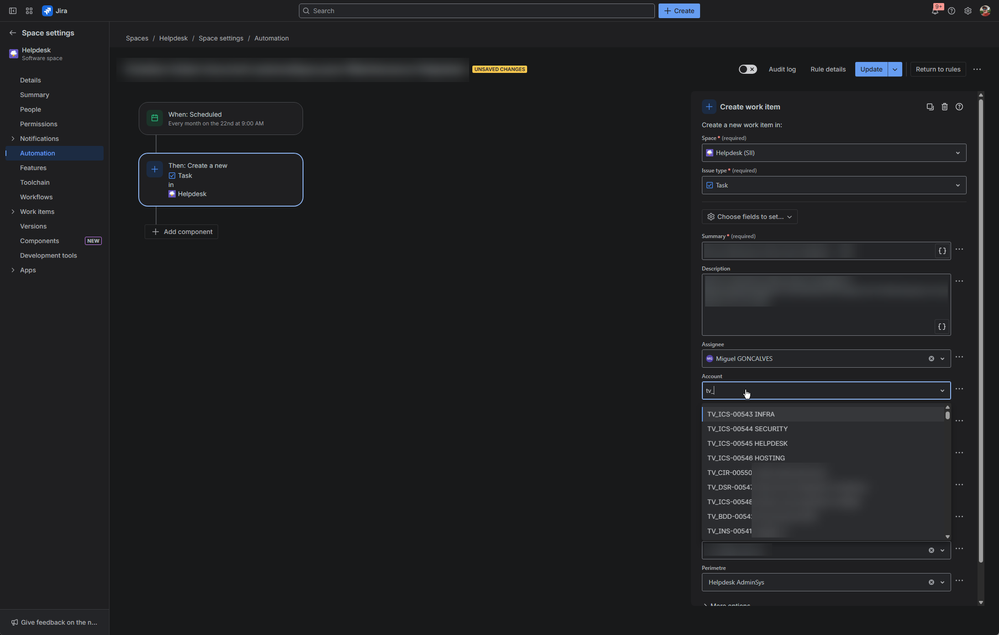Viewport: 999px width, 635px height.
Task: Open the Perimetre dropdown arrow
Action: (943, 582)
